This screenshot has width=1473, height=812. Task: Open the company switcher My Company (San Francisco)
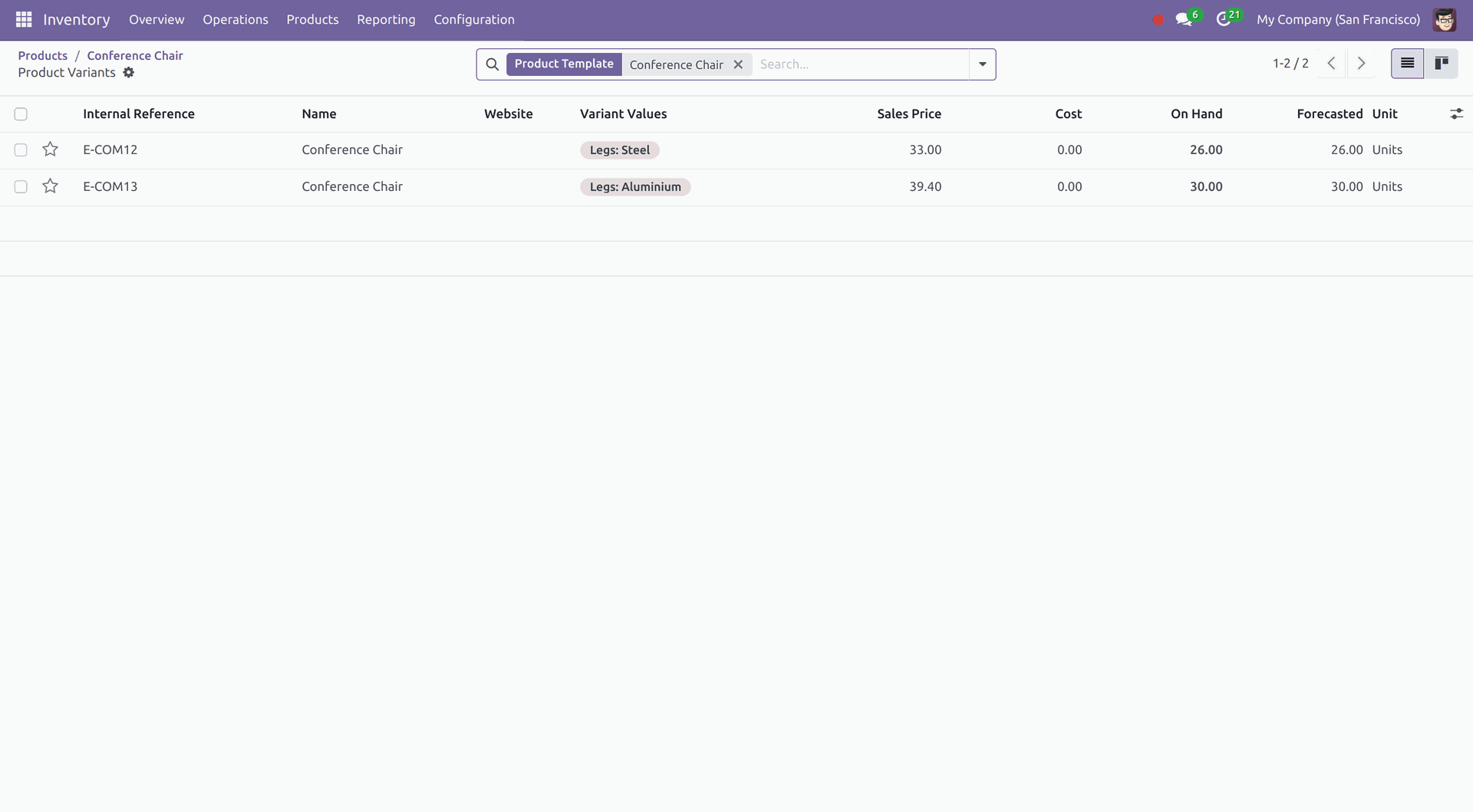[x=1338, y=19]
